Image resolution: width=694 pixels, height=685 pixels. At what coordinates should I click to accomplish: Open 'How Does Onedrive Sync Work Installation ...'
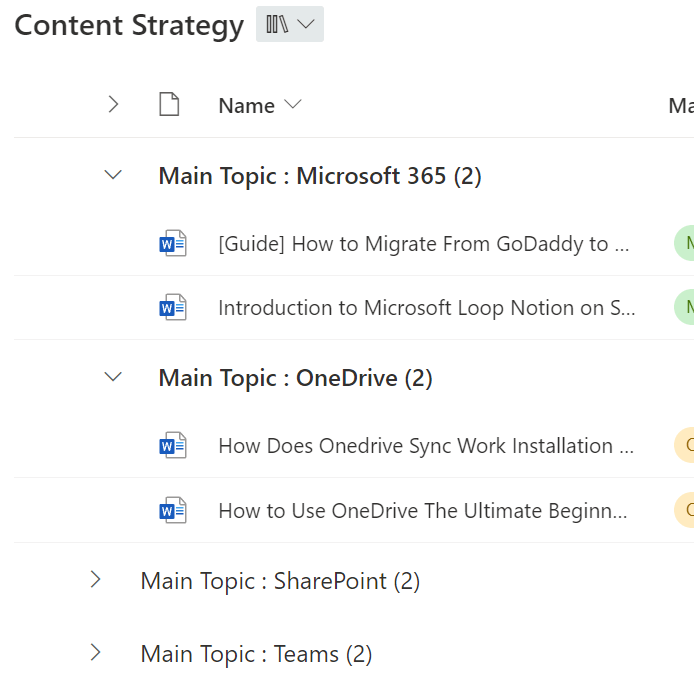[x=426, y=446]
